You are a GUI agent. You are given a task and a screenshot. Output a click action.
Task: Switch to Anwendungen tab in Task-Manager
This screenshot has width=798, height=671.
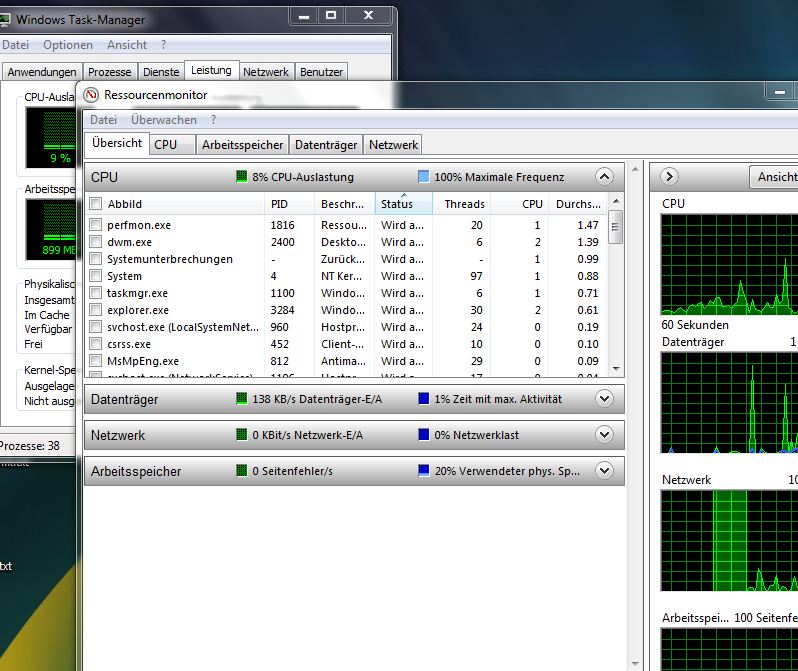[42, 72]
